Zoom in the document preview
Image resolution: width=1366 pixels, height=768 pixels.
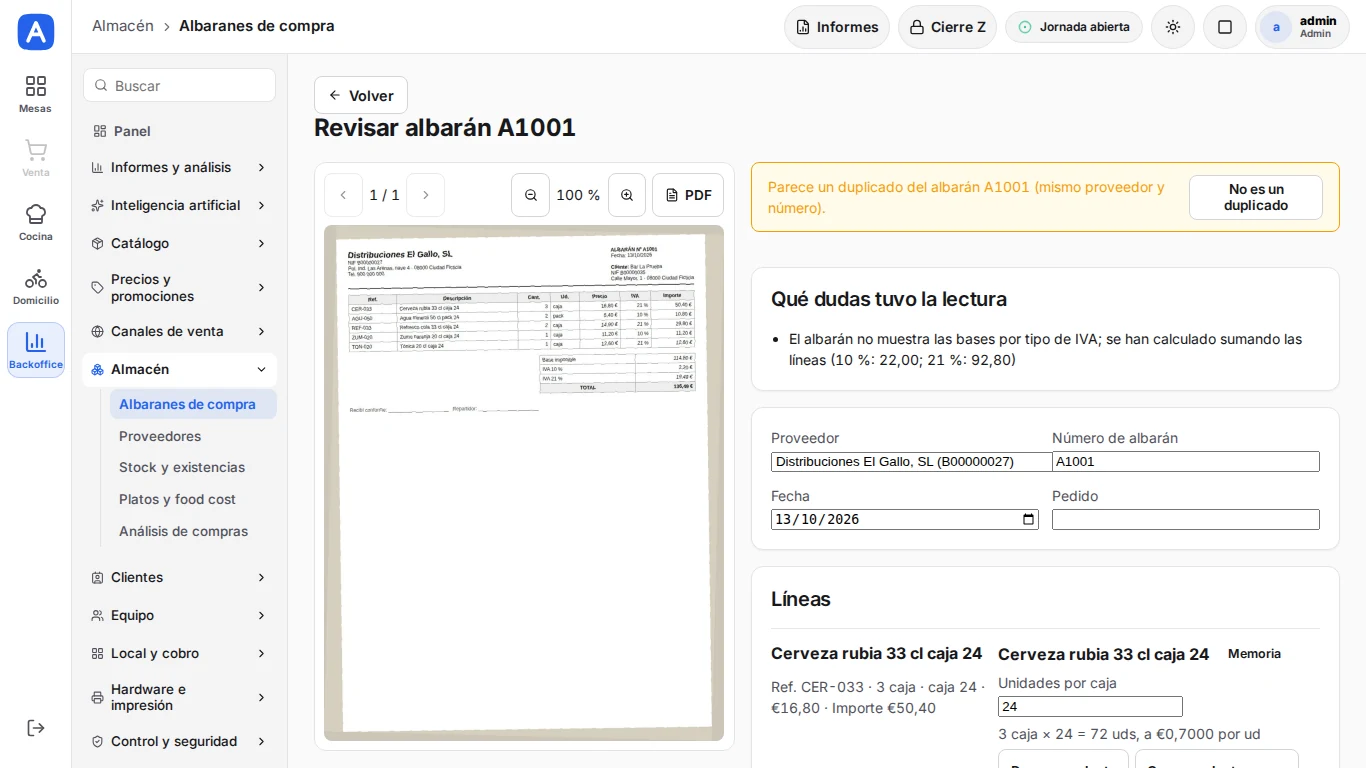(627, 195)
